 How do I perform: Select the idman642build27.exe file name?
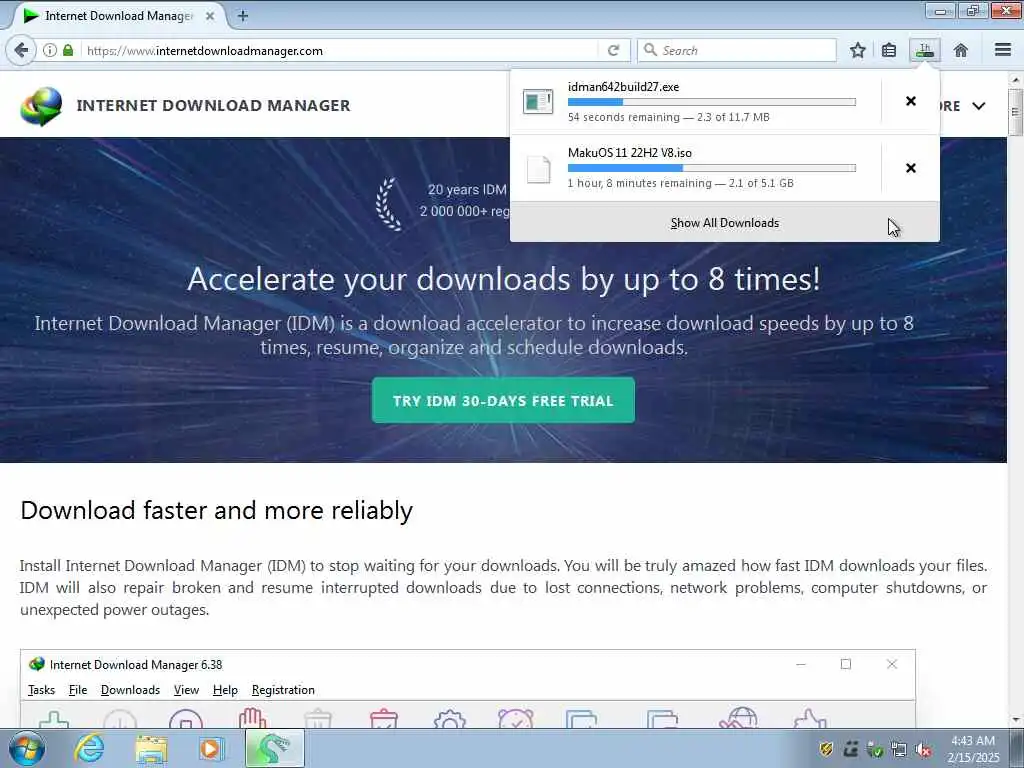(x=624, y=87)
